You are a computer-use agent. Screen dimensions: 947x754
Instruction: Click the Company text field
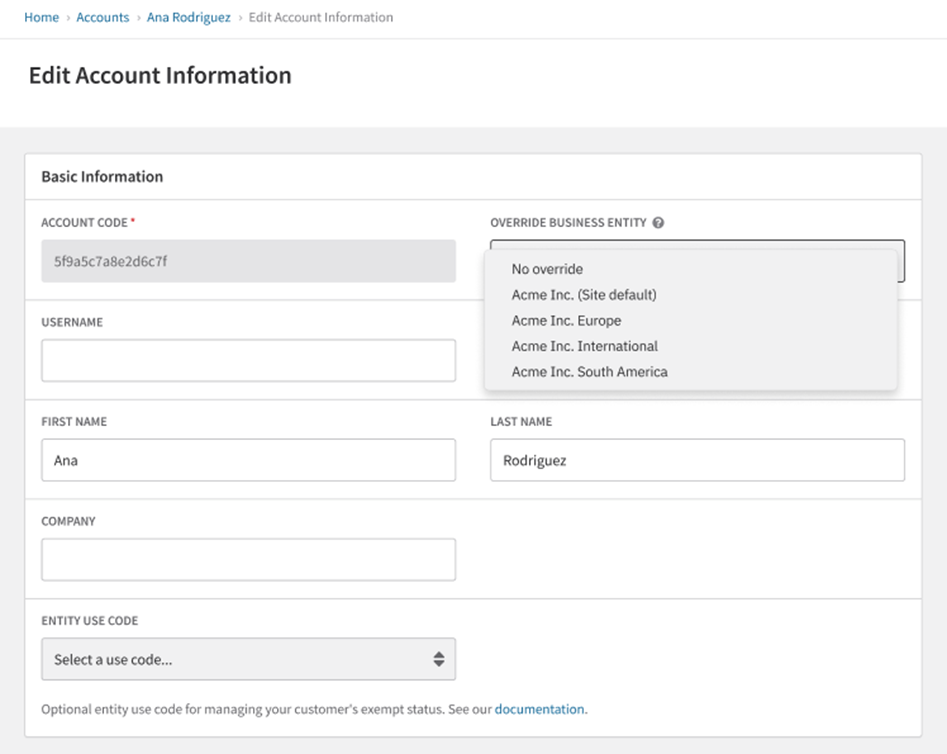(248, 560)
